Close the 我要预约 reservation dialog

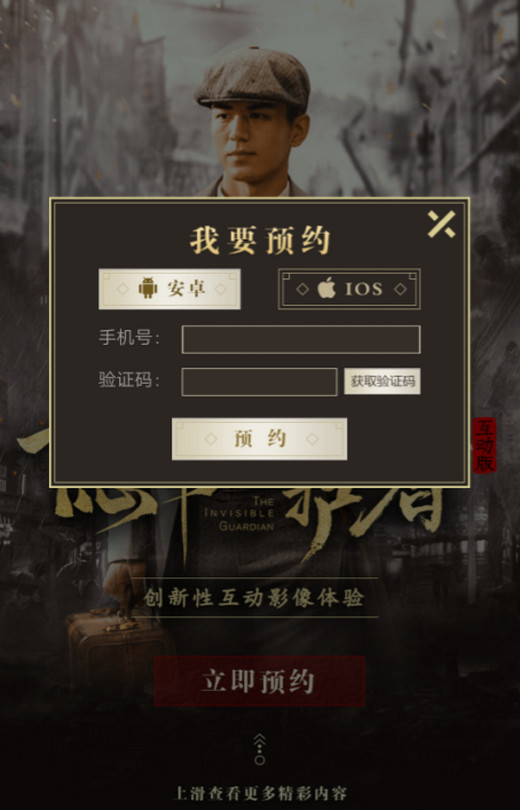point(442,224)
